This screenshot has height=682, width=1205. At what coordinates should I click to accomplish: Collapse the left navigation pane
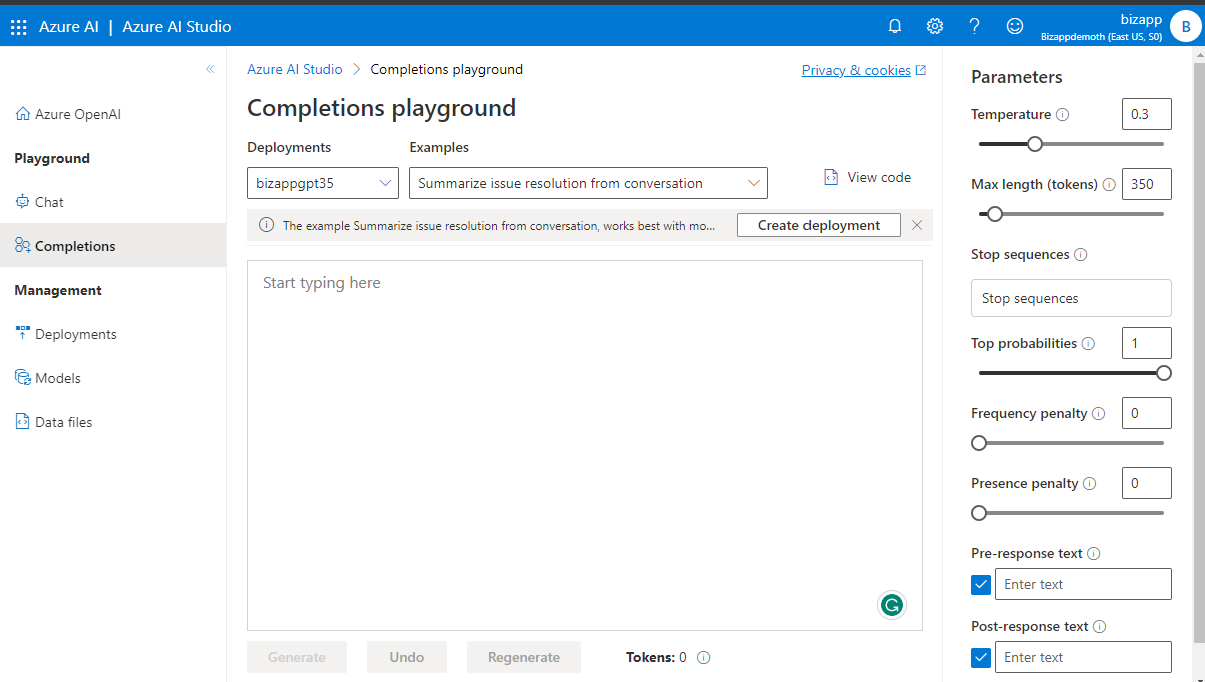click(210, 69)
